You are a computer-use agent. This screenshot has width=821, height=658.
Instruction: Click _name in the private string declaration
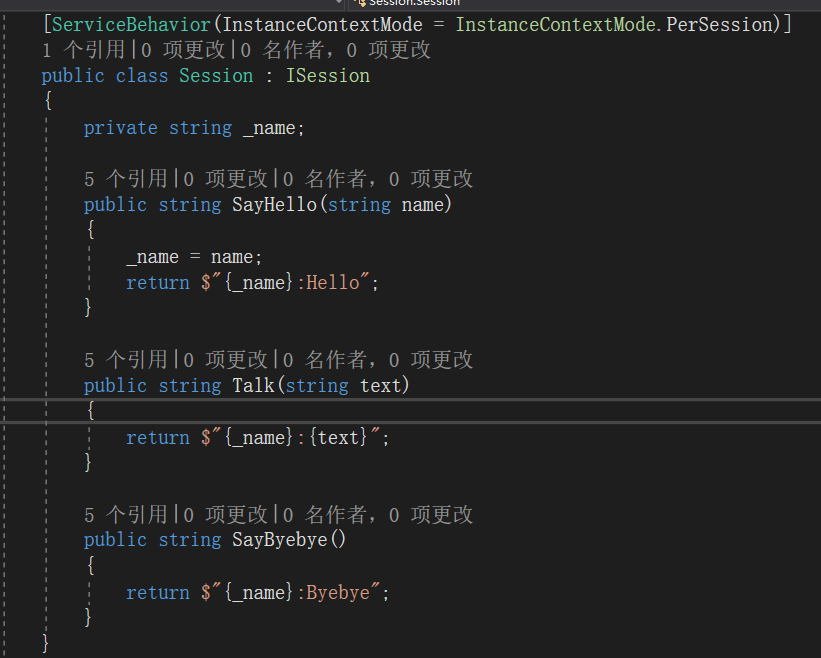[269, 128]
